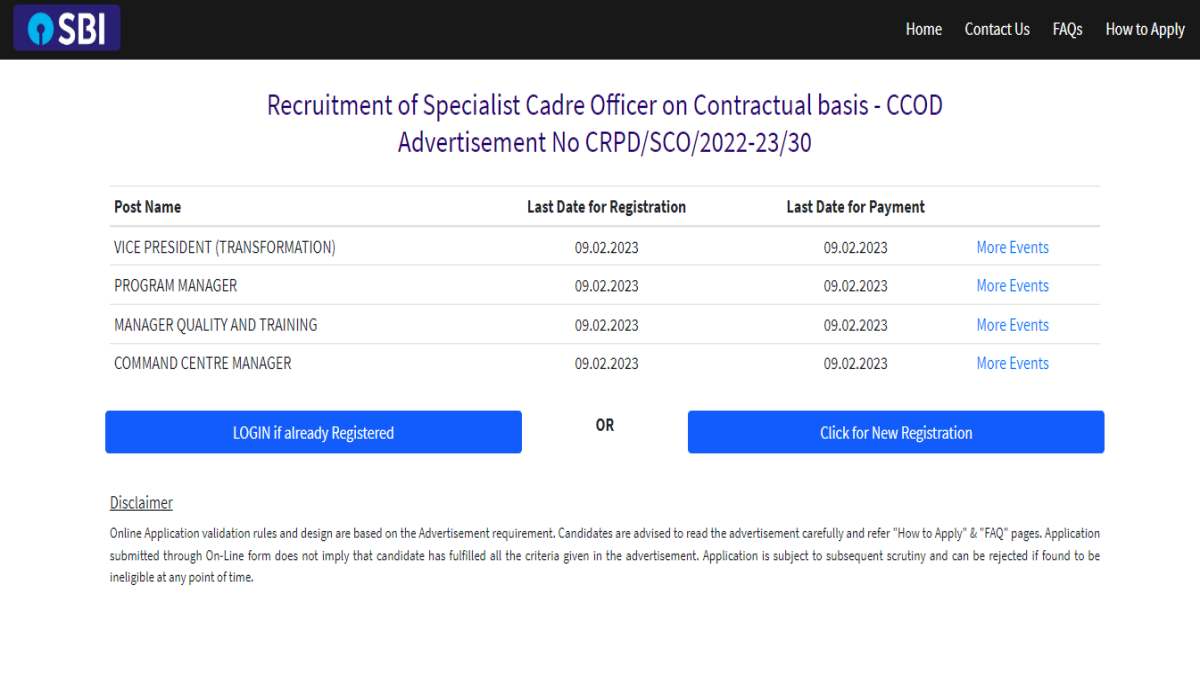Open More Events for VICE PRESIDENT (TRANSFORMATION)
This screenshot has width=1200, height=675.
point(1012,247)
